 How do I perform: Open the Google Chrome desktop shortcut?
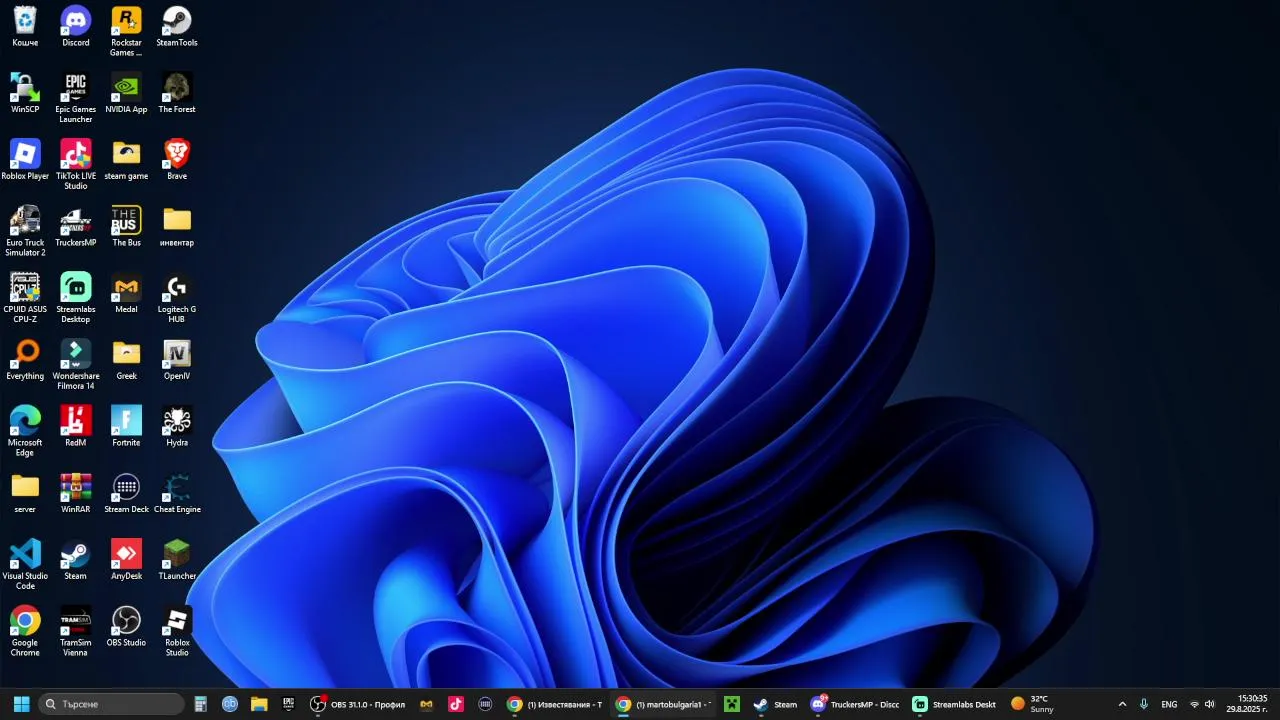(x=25, y=631)
